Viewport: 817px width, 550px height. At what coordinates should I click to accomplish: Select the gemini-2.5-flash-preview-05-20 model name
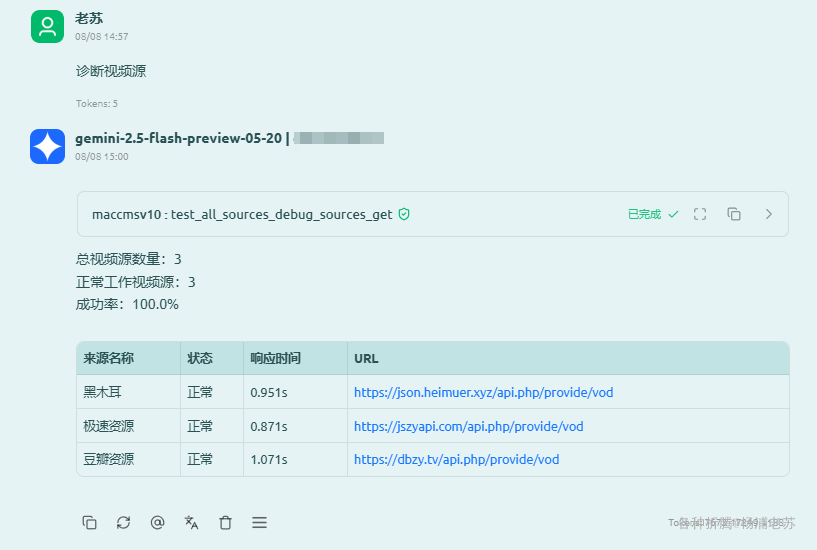pos(178,139)
